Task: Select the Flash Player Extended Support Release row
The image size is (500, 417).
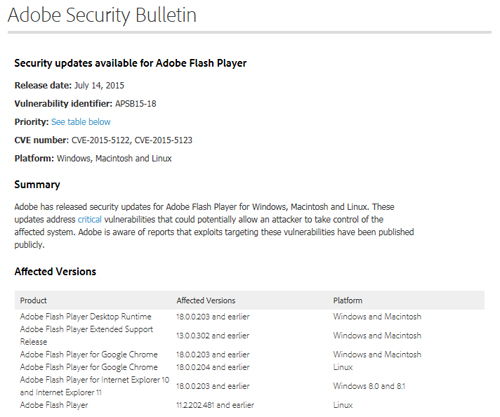Action: [249, 336]
